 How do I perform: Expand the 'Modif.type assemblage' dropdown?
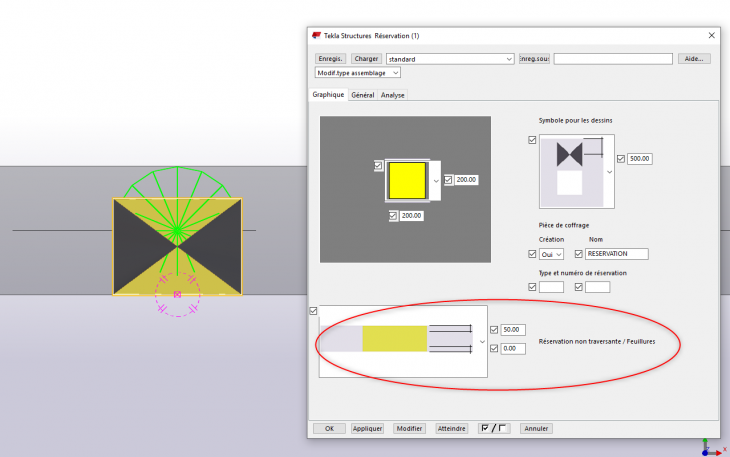pos(397,73)
